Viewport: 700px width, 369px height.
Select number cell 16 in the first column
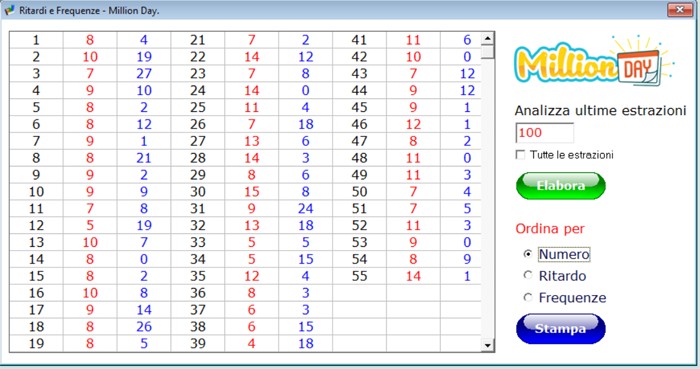[x=37, y=293]
